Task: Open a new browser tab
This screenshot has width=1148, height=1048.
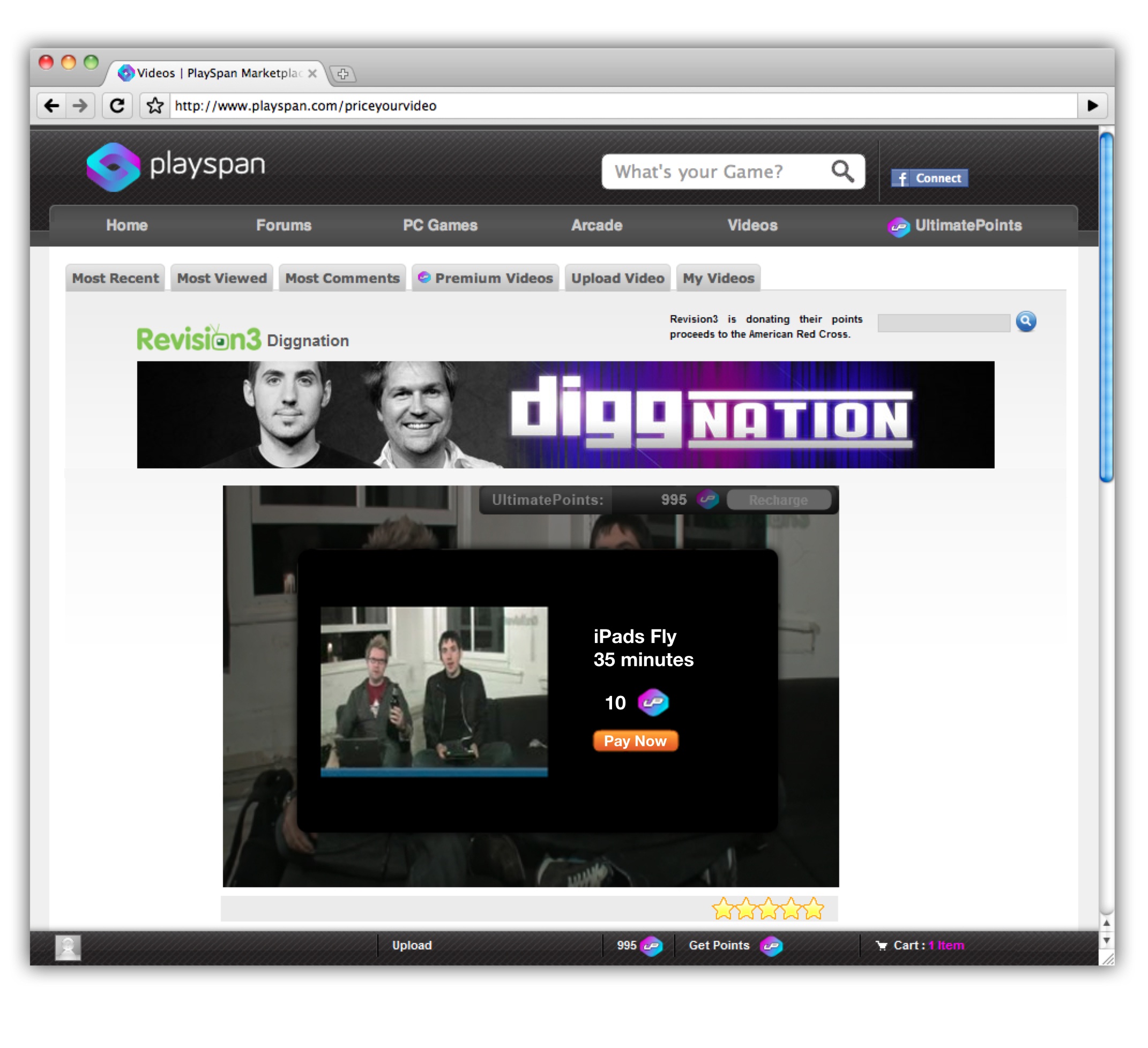Action: 343,74
